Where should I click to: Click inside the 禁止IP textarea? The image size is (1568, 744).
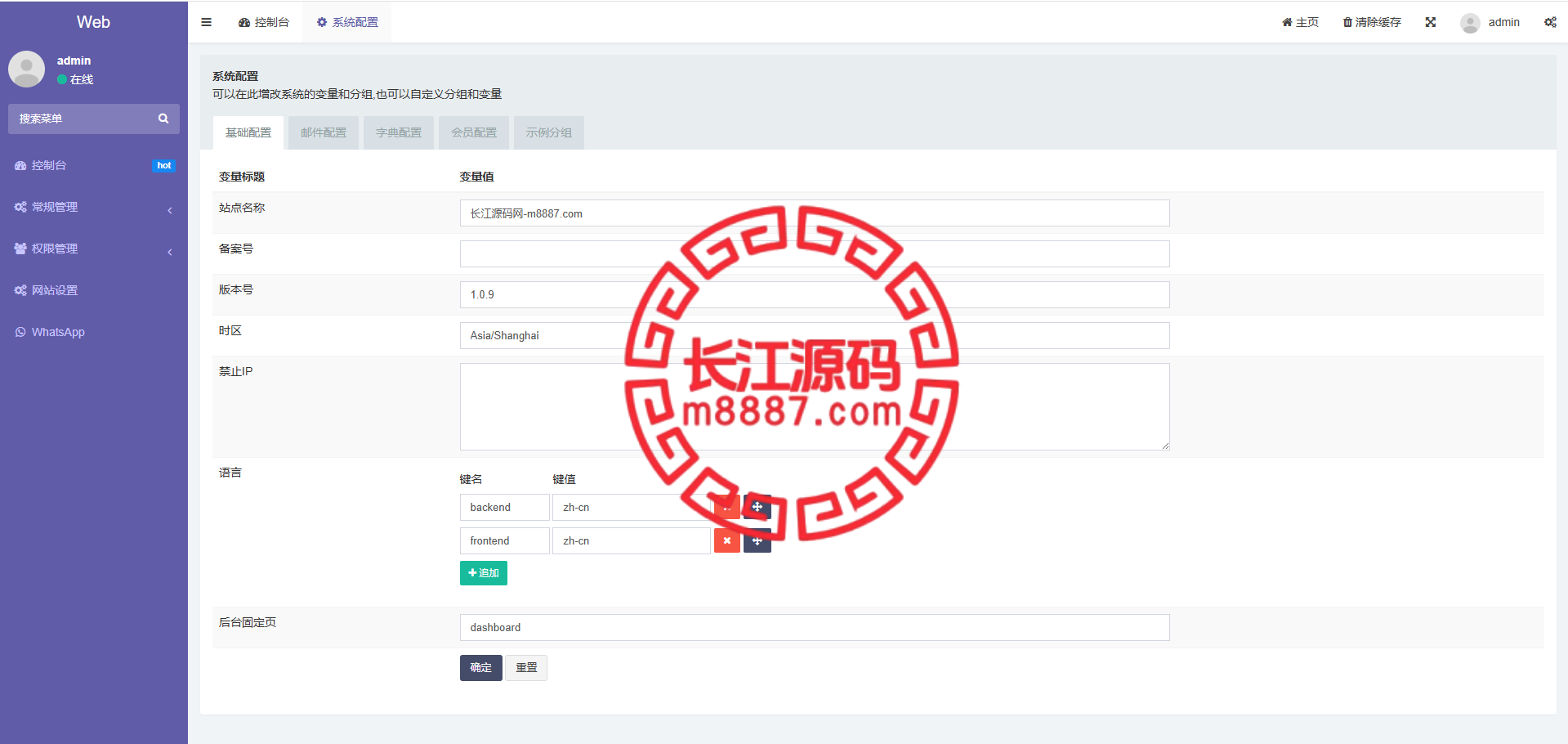click(815, 406)
